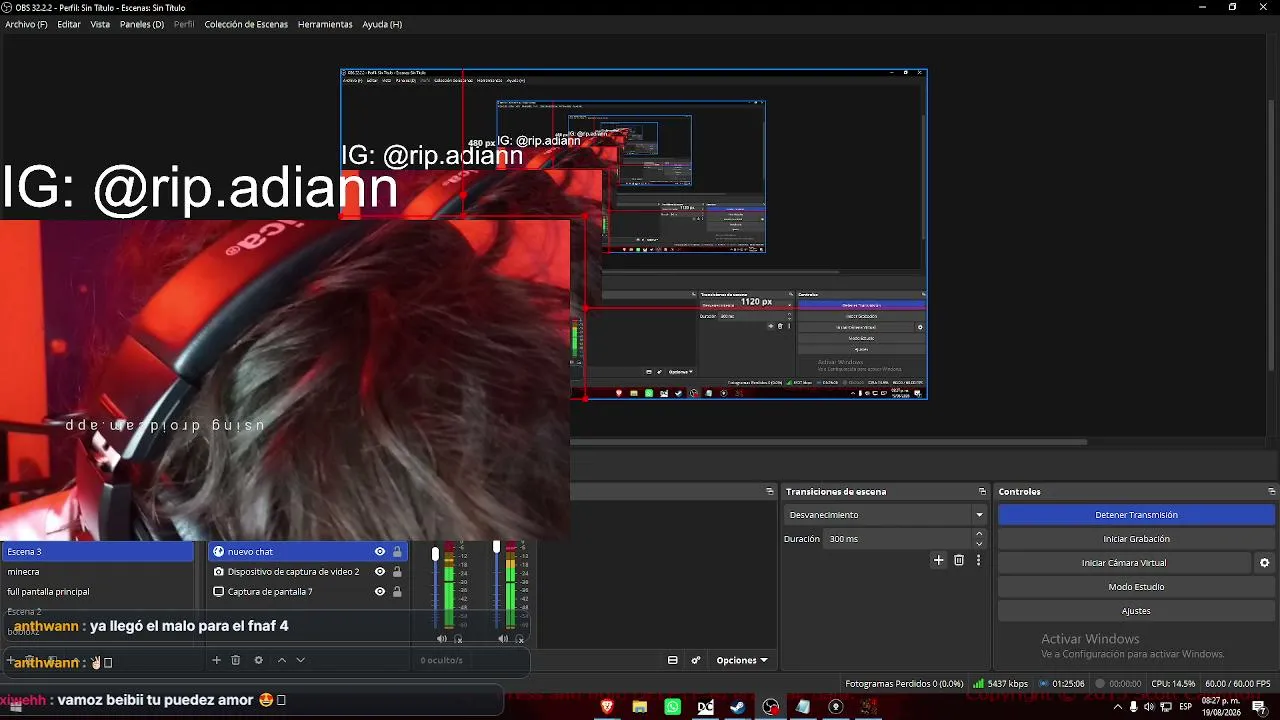Viewport: 1280px width, 720px height.
Task: Toggle visibility of the nuevo chat source
Action: tap(380, 552)
